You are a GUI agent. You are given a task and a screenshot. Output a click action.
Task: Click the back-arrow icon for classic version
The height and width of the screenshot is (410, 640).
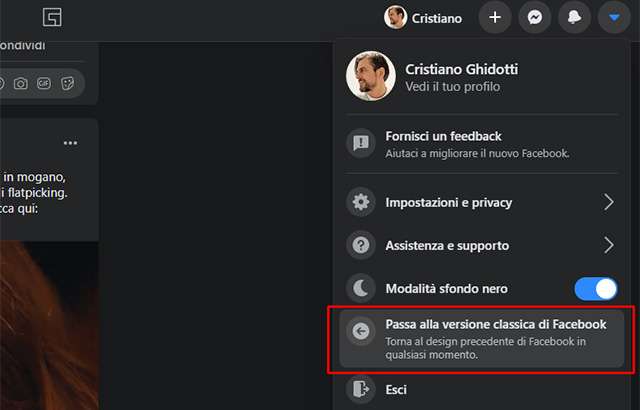point(361,331)
